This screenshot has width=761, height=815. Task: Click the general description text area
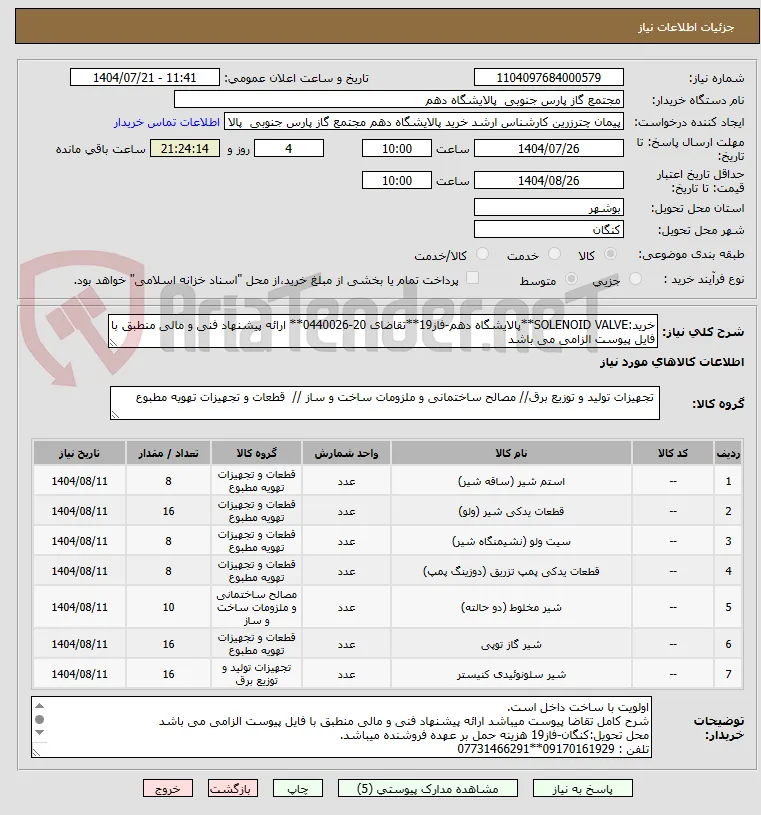(x=383, y=331)
